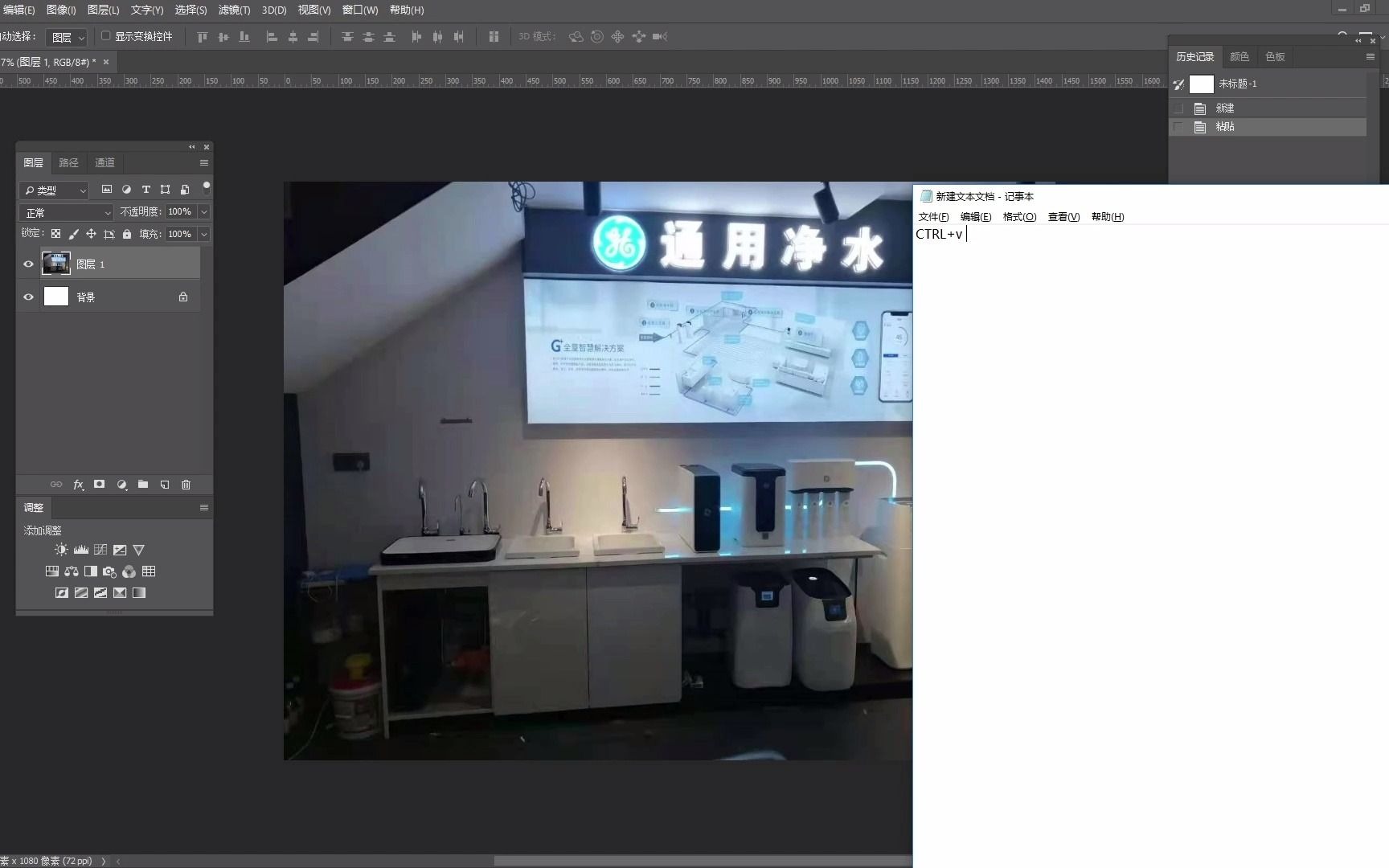Open the 正常 blend mode dropdown

pyautogui.click(x=65, y=212)
